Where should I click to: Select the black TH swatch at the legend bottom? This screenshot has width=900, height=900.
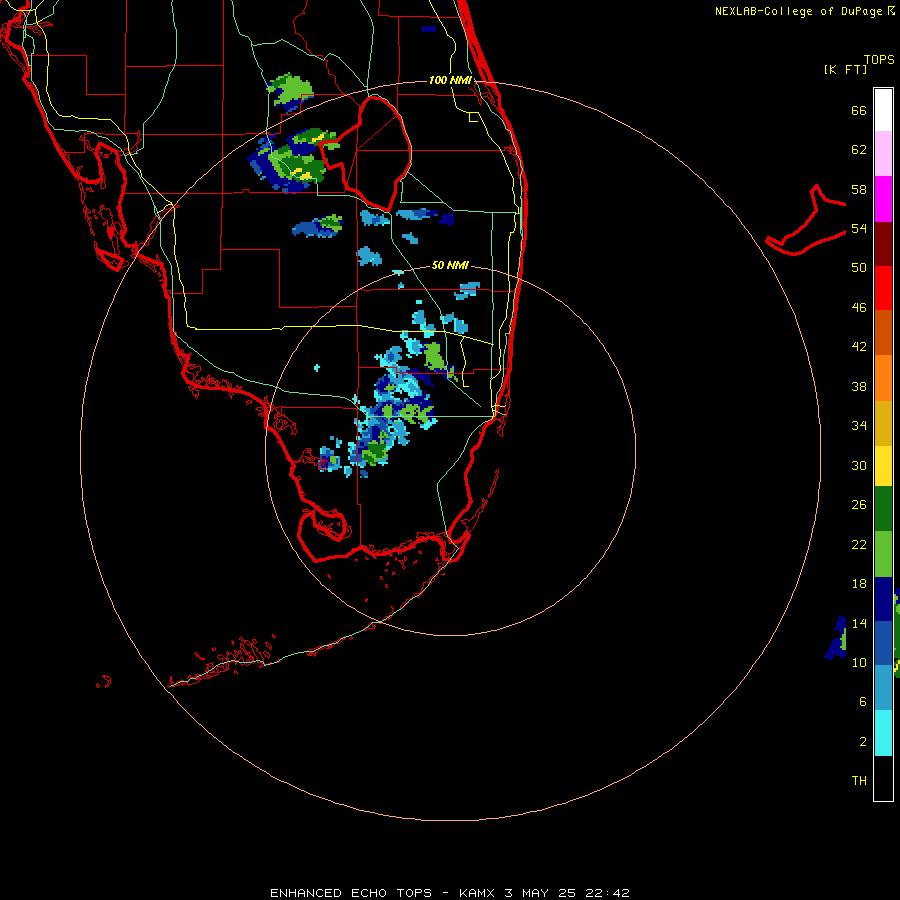883,778
